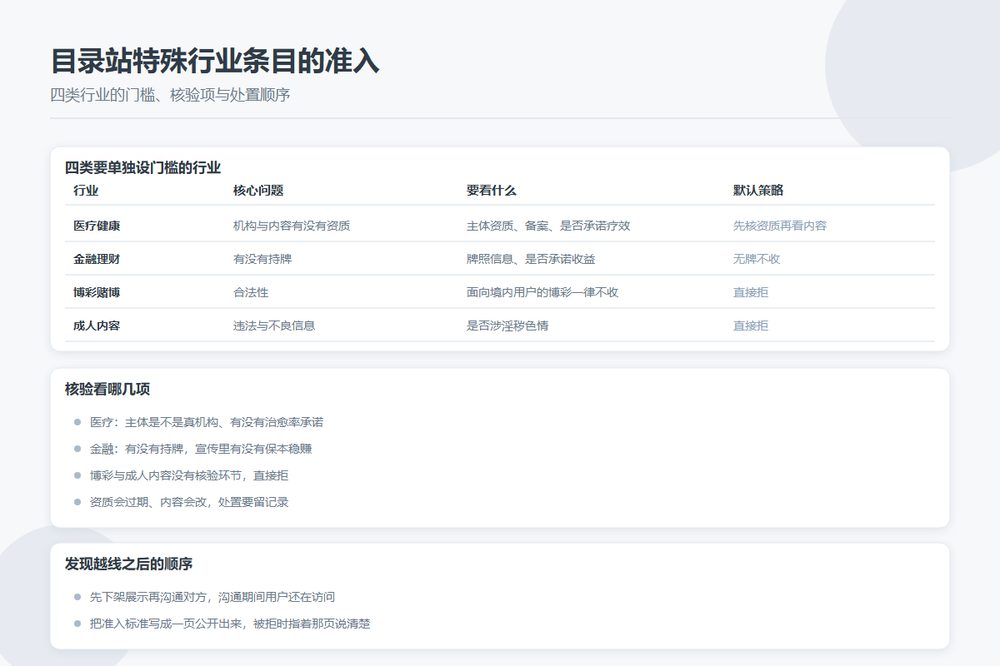The width and height of the screenshot is (1000, 666).
Task: Click the cell 先核资质再看内容
Action: [780, 226]
